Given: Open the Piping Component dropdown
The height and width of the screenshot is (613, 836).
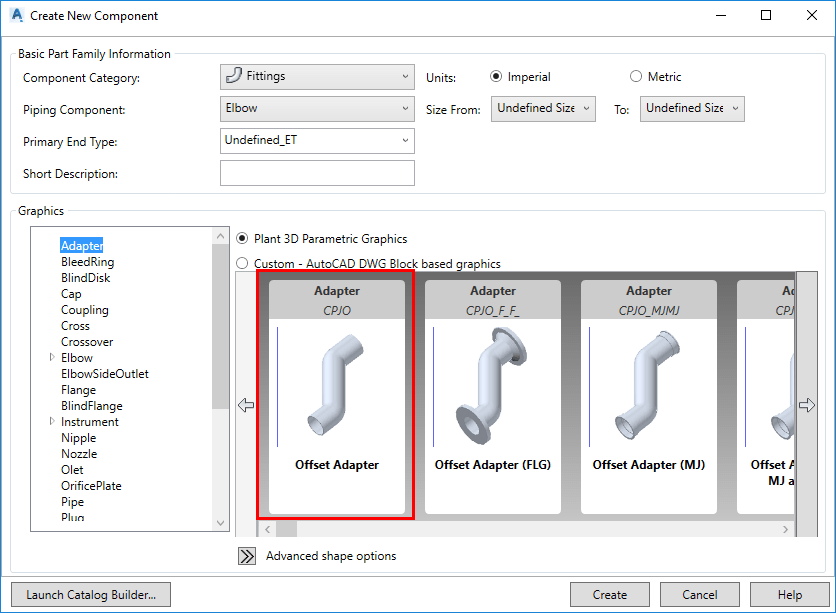Looking at the screenshot, I should (x=317, y=109).
